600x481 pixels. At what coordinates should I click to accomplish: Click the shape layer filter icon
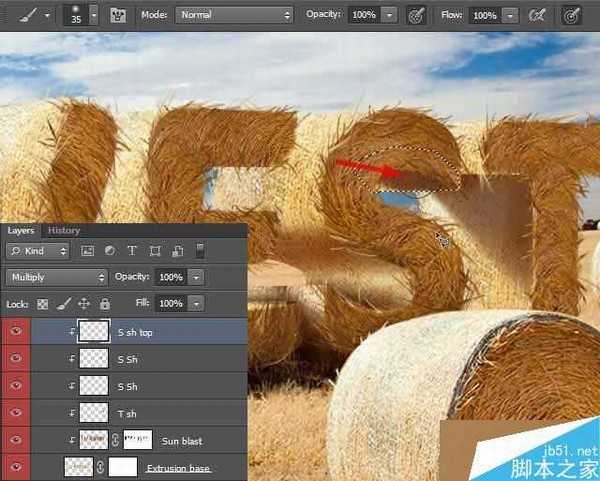coord(155,250)
